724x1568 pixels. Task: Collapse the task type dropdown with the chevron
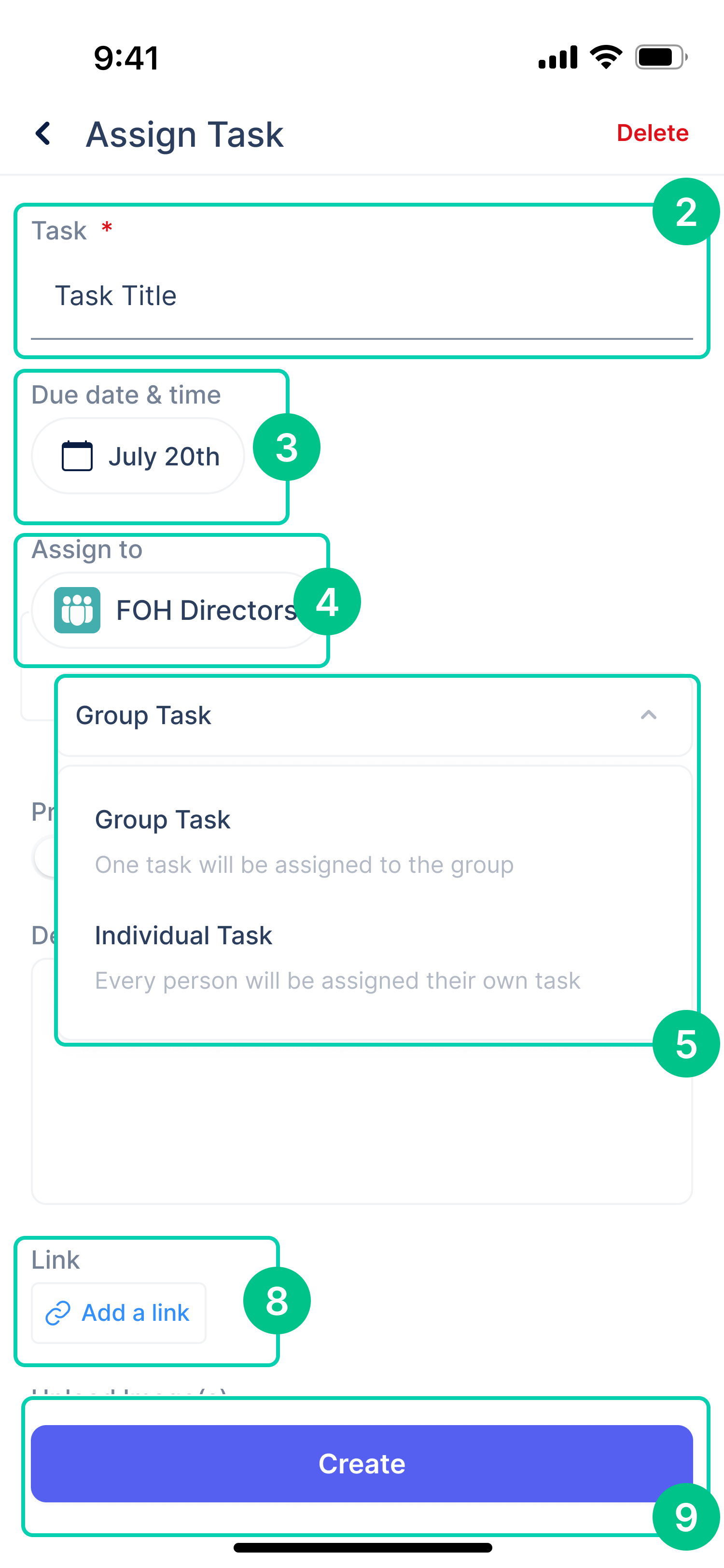click(x=649, y=716)
